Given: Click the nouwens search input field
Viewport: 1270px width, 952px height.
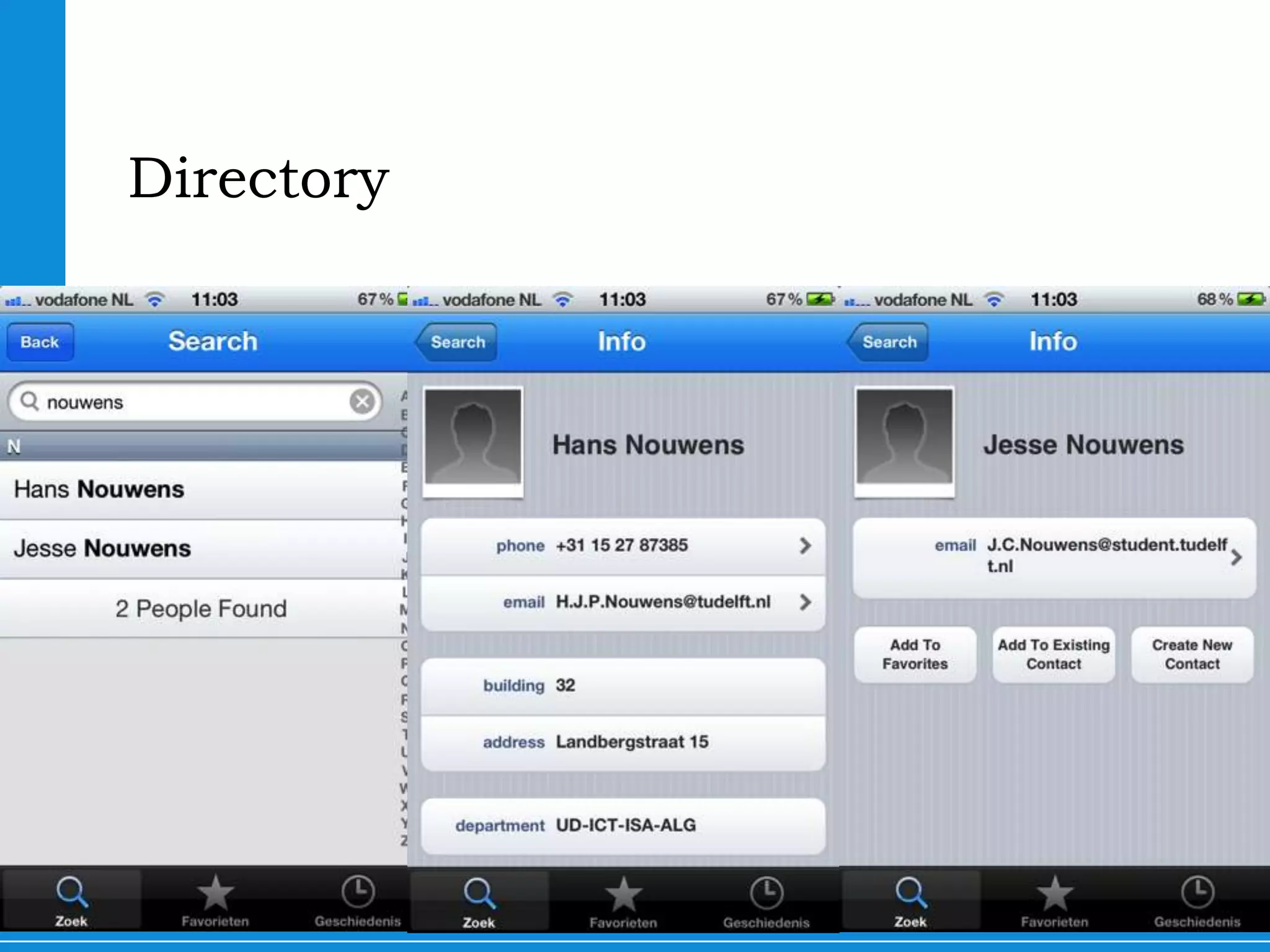Looking at the screenshot, I should click(x=195, y=402).
